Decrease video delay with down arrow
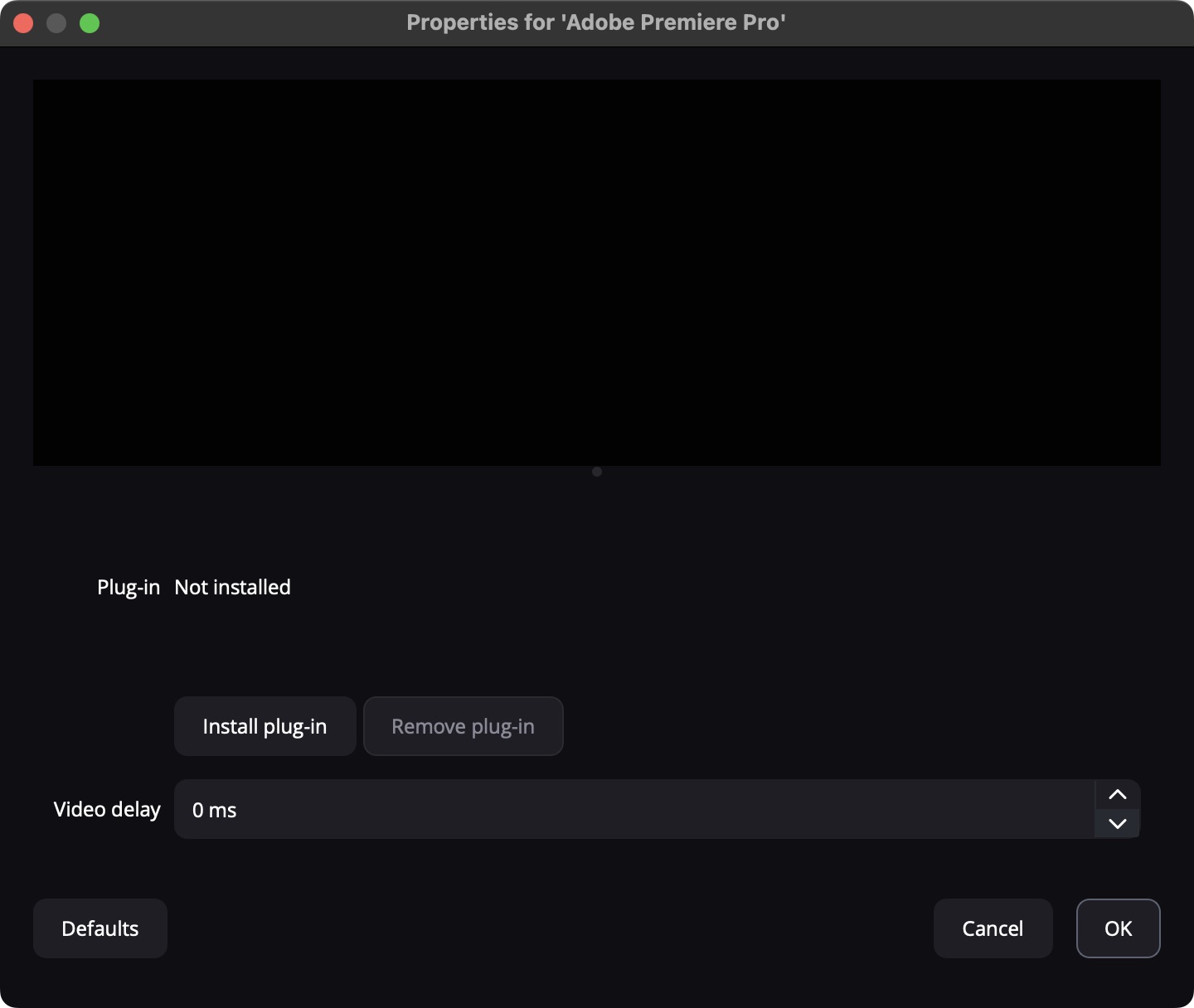1194x1008 pixels. (x=1118, y=824)
